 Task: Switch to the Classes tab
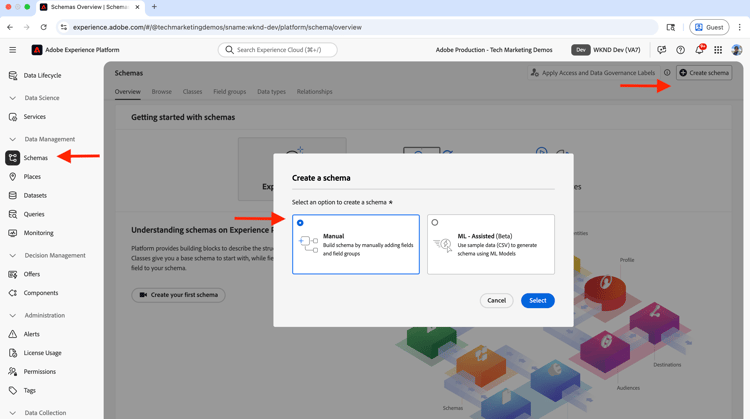tap(192, 92)
